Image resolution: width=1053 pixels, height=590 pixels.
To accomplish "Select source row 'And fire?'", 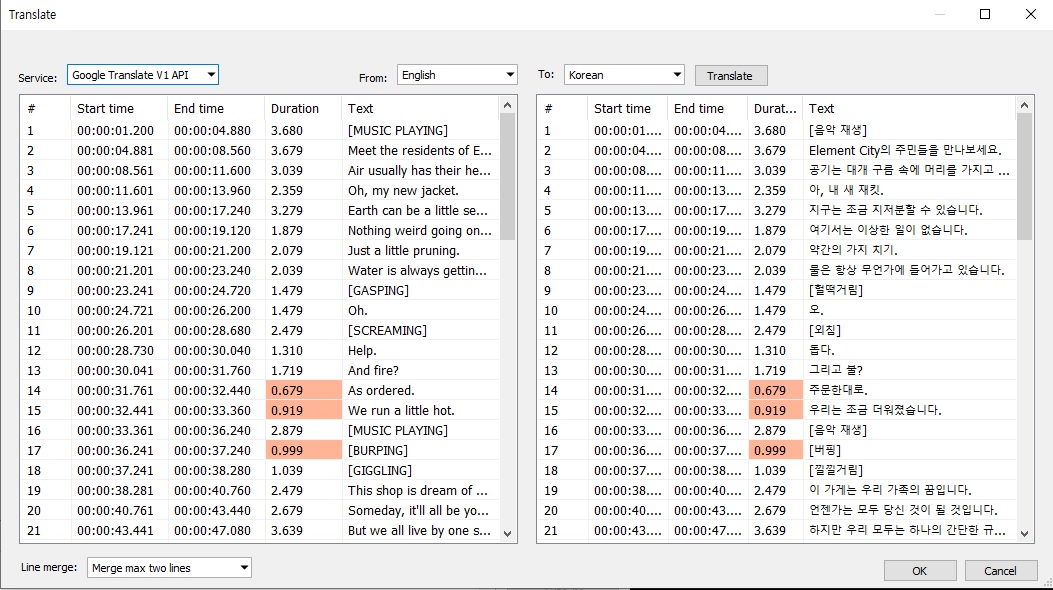I will [x=260, y=371].
